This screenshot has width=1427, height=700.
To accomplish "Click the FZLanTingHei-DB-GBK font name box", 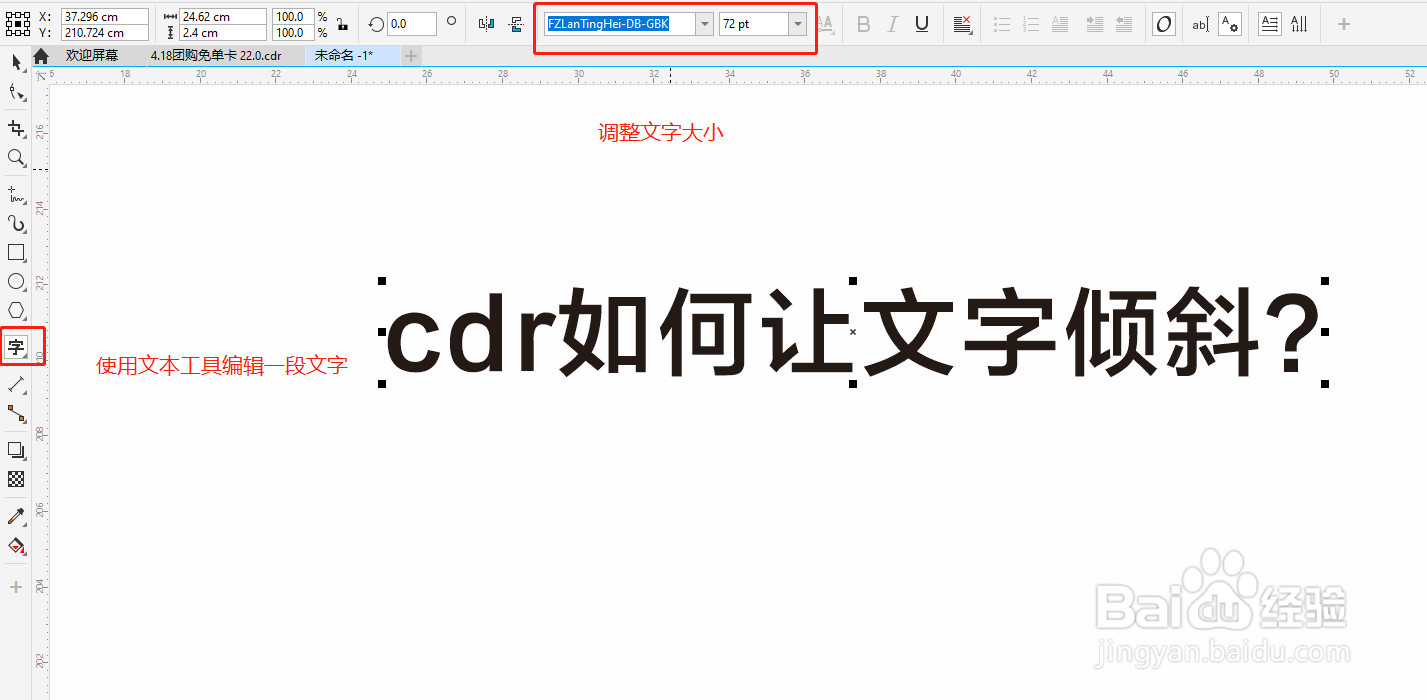I will coord(620,24).
